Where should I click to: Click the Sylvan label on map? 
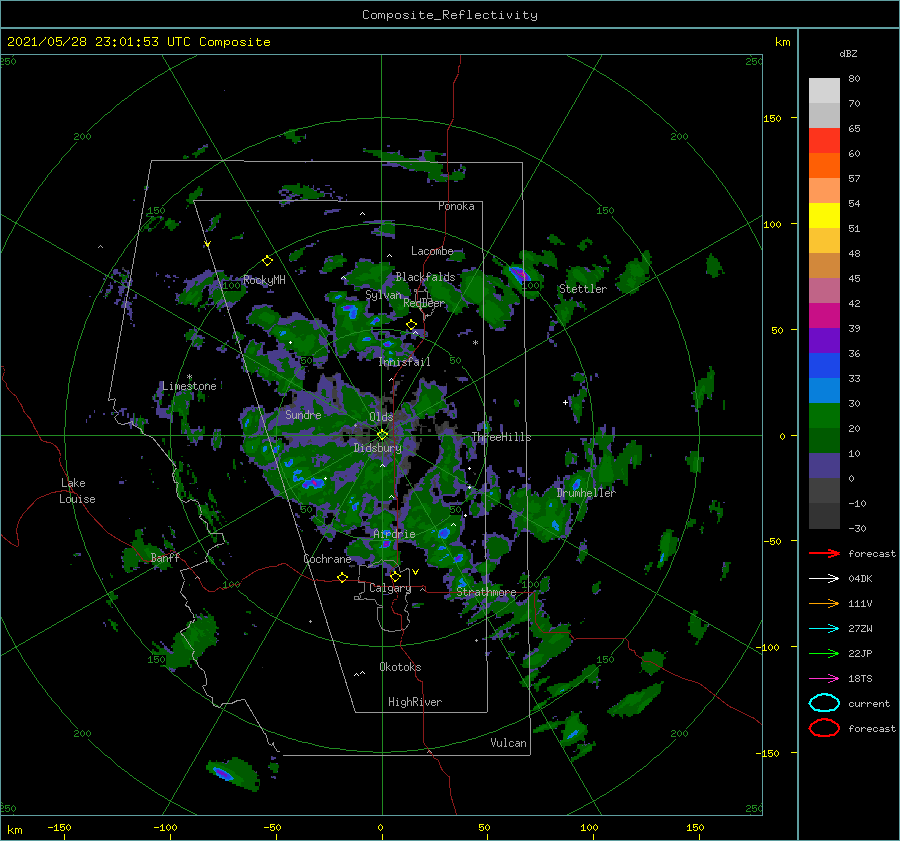coord(383,295)
